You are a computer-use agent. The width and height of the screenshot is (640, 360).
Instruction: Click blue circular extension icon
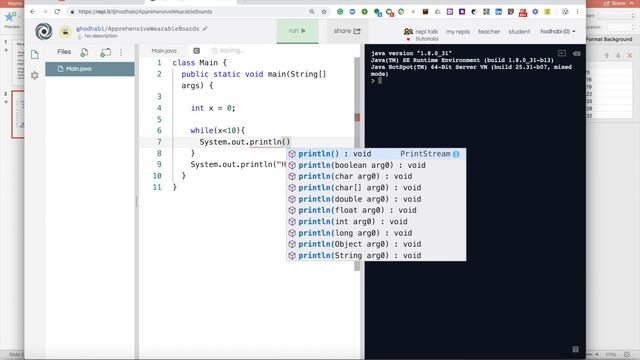pos(352,12)
